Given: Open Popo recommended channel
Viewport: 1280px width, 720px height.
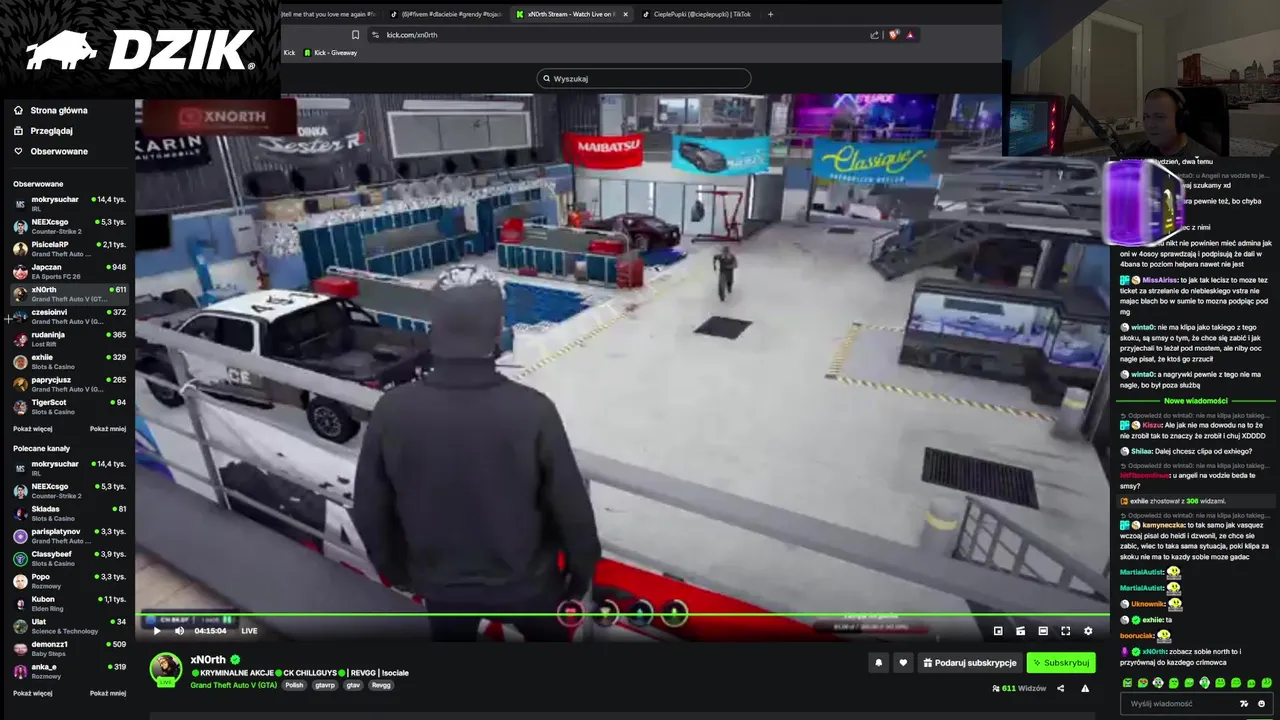Looking at the screenshot, I should coord(69,581).
